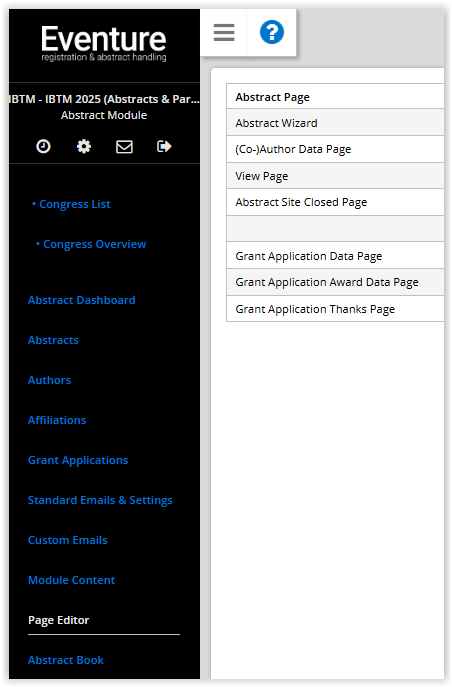Open the Authors section
The height and width of the screenshot is (687, 452).
[49, 380]
